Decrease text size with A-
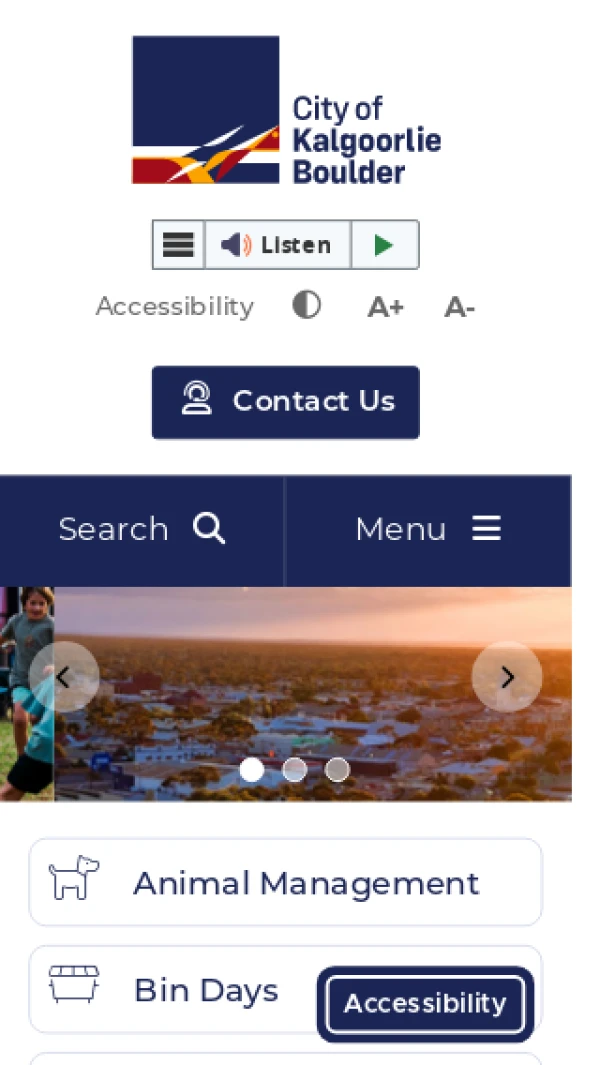Image resolution: width=600 pixels, height=1065 pixels. [x=459, y=308]
